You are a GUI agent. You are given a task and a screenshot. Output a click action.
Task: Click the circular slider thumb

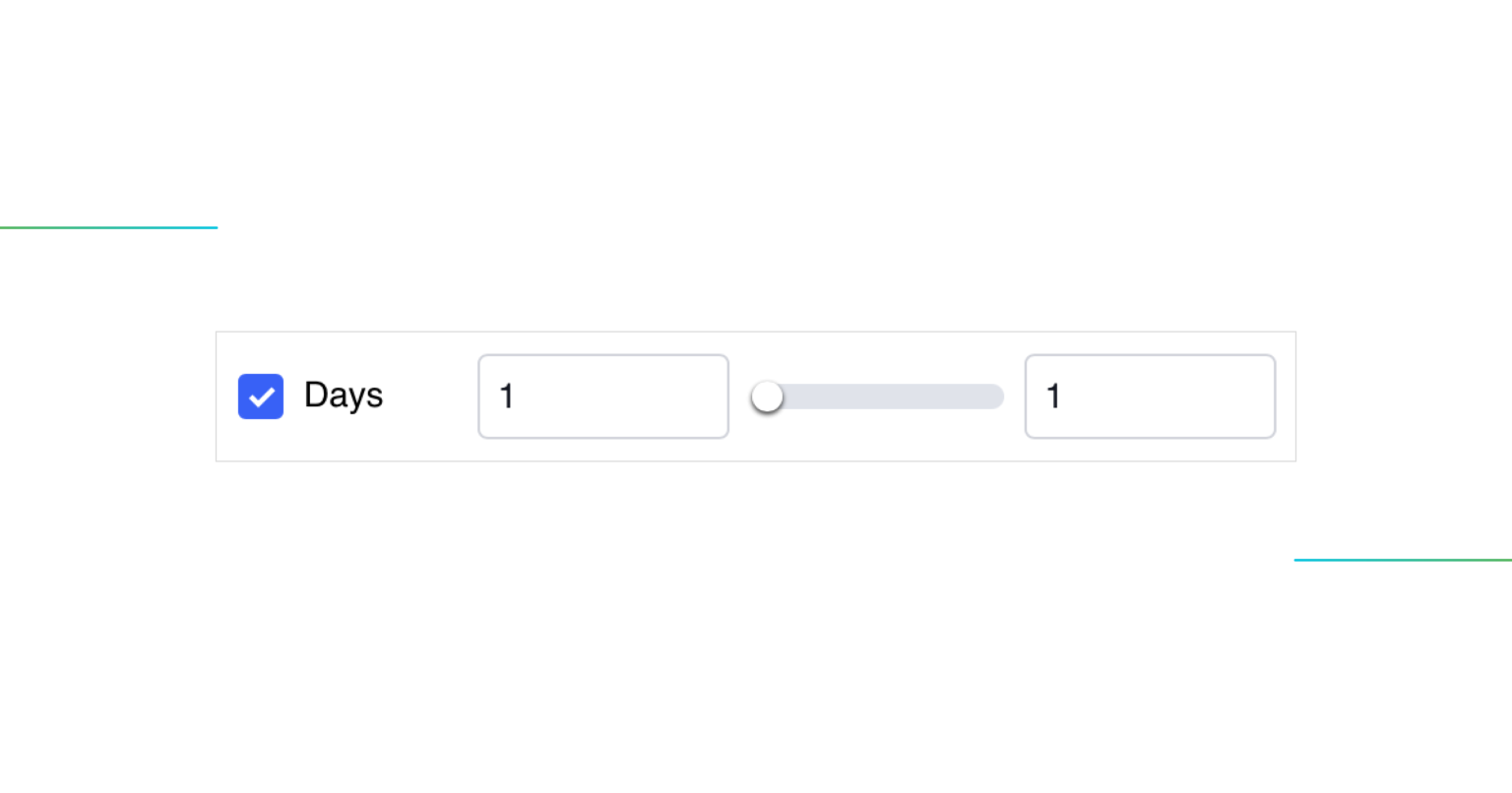tap(767, 396)
